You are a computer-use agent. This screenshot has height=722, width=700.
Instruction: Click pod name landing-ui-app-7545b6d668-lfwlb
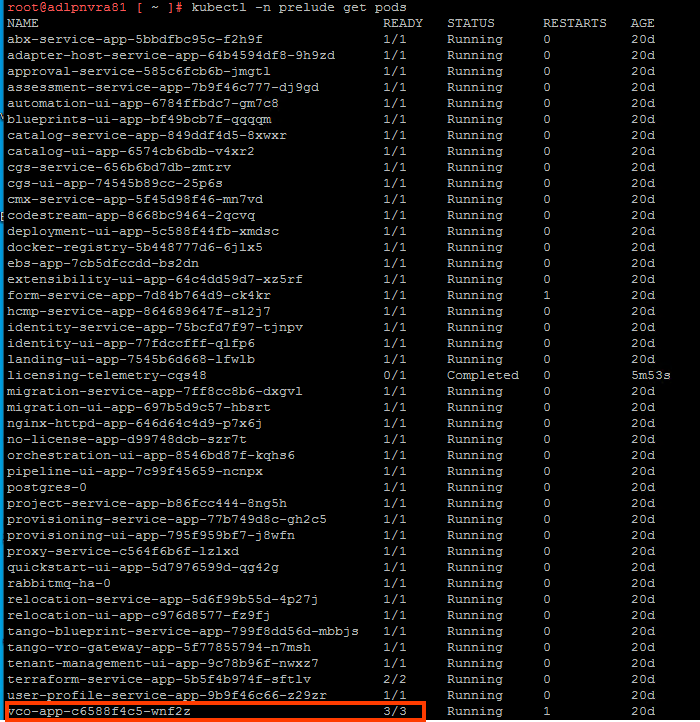click(x=131, y=359)
